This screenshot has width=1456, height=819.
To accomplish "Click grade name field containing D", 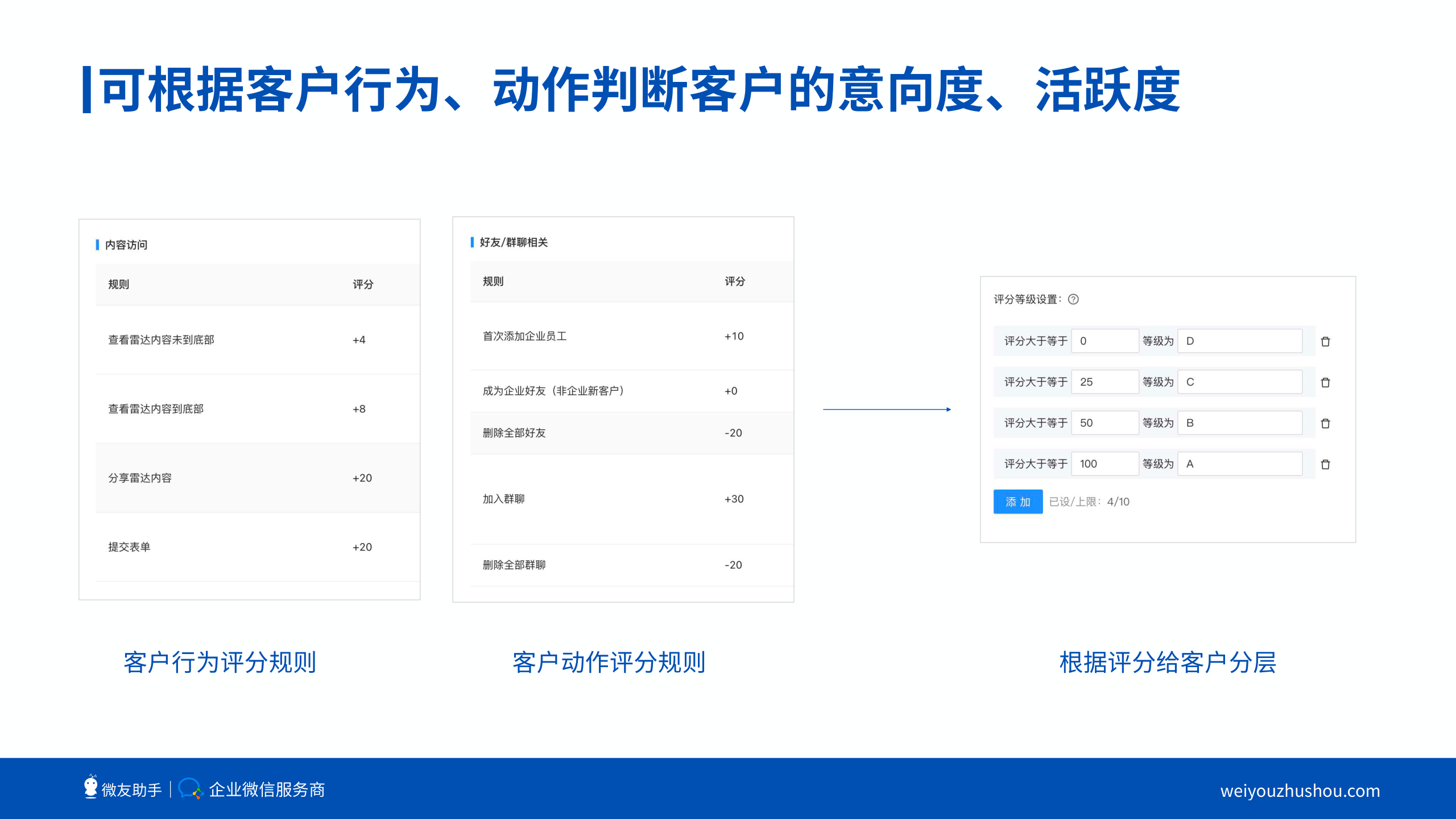I will tap(1240, 341).
